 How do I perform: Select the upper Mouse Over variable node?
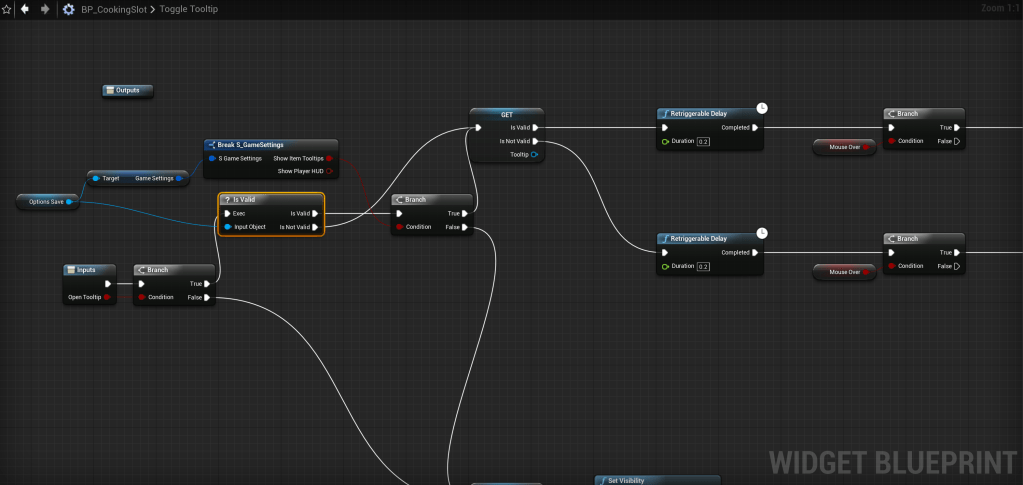pos(843,147)
